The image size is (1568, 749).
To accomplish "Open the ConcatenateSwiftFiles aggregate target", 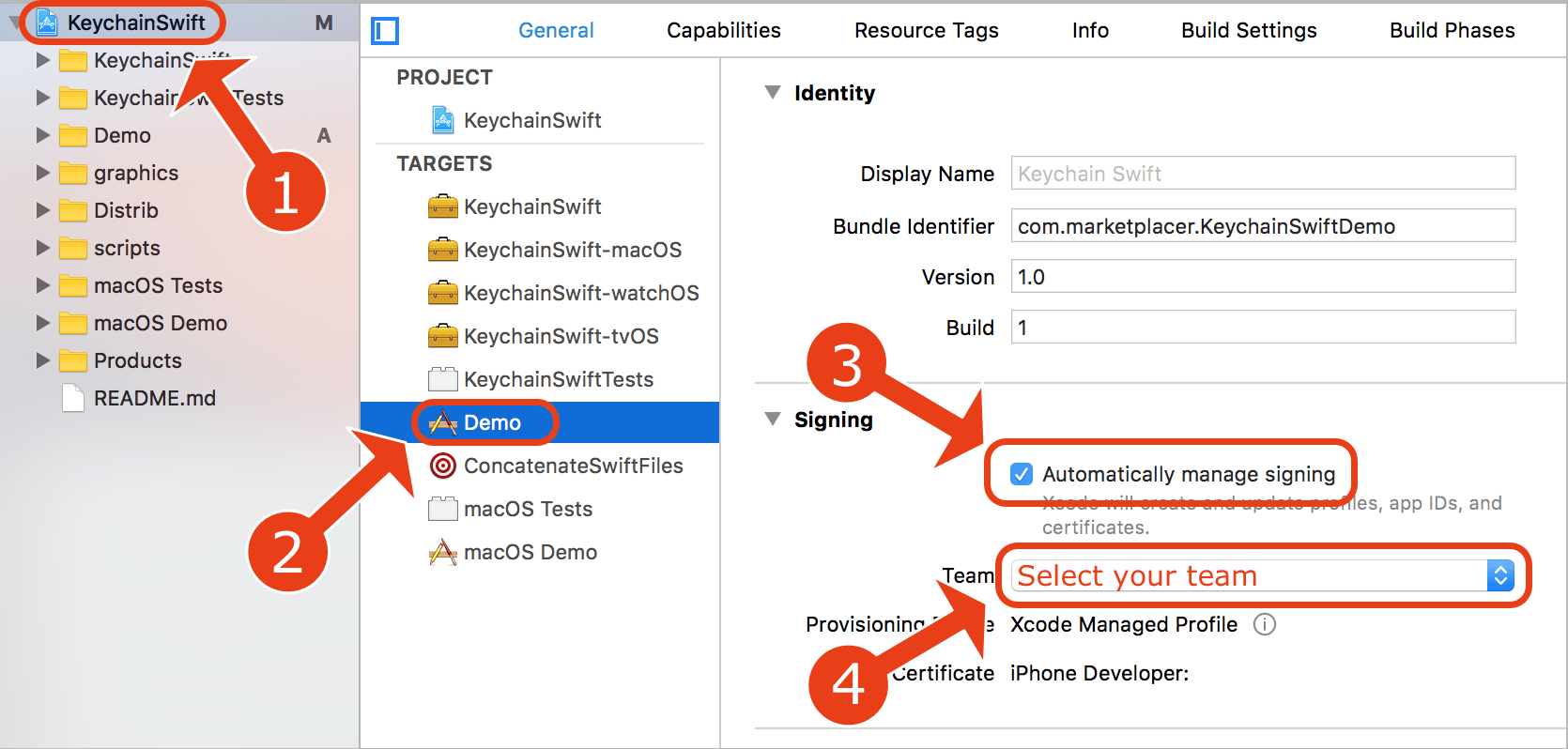I will [x=574, y=465].
